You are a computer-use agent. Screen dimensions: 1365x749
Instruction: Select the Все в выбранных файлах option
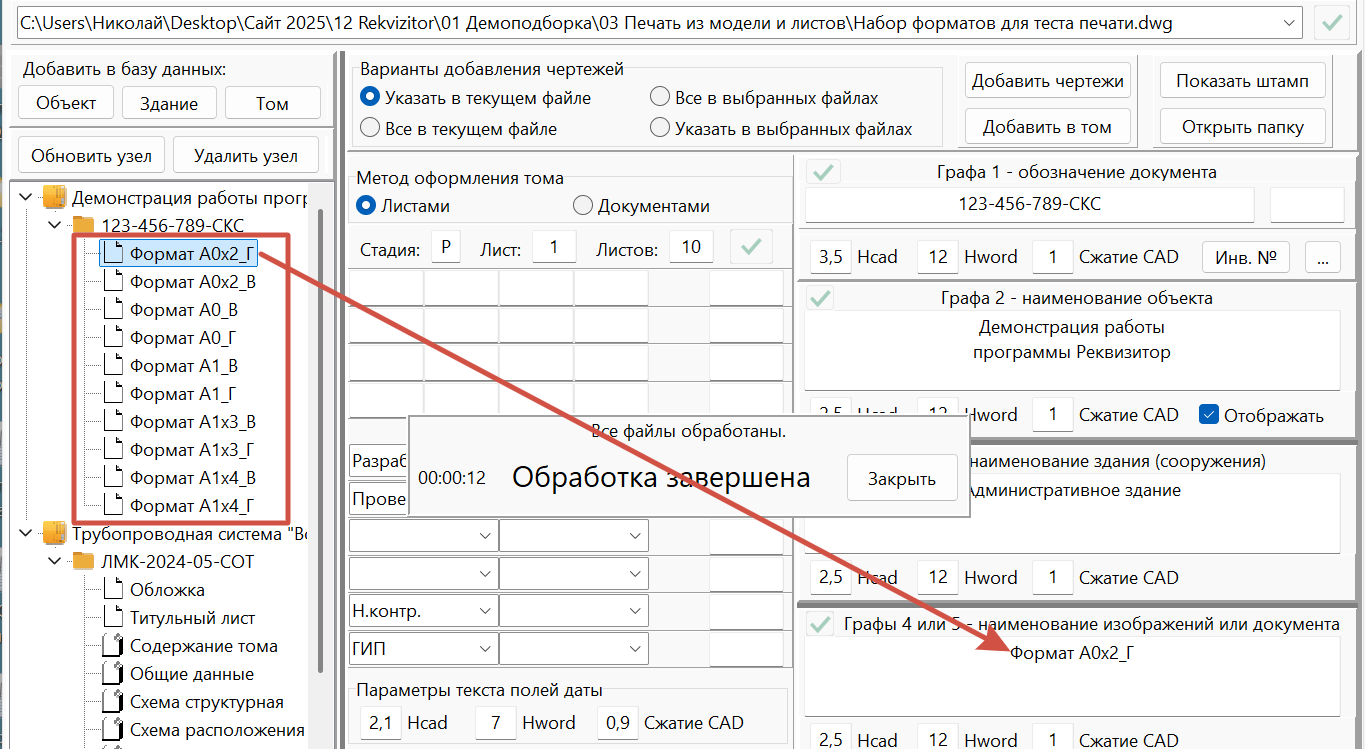click(659, 98)
